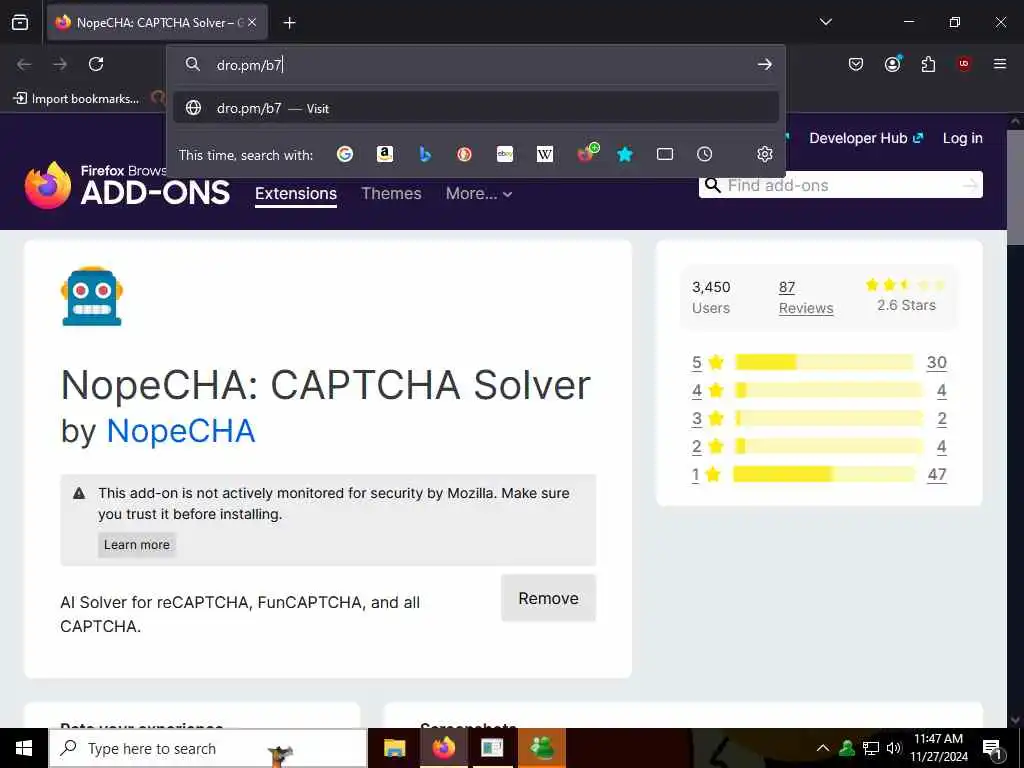1024x768 pixels.
Task: Click Windows taskbar search box
Action: coord(208,748)
